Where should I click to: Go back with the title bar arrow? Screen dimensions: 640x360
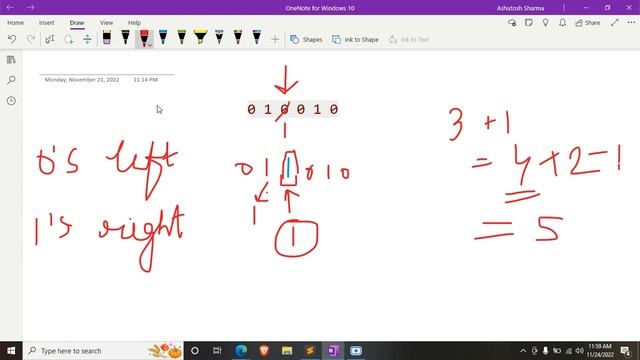10,7
